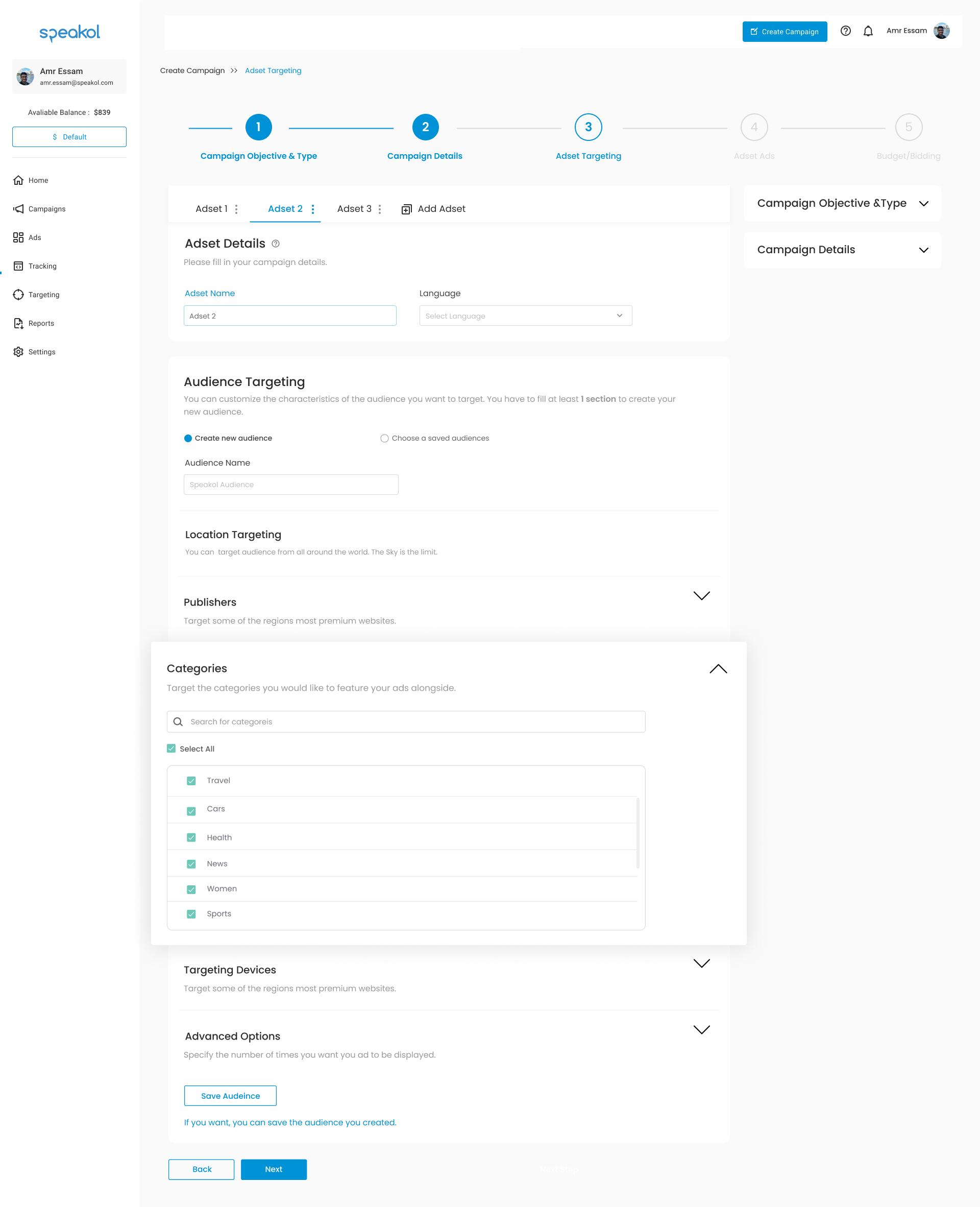Uncheck the Cars category

tap(191, 811)
